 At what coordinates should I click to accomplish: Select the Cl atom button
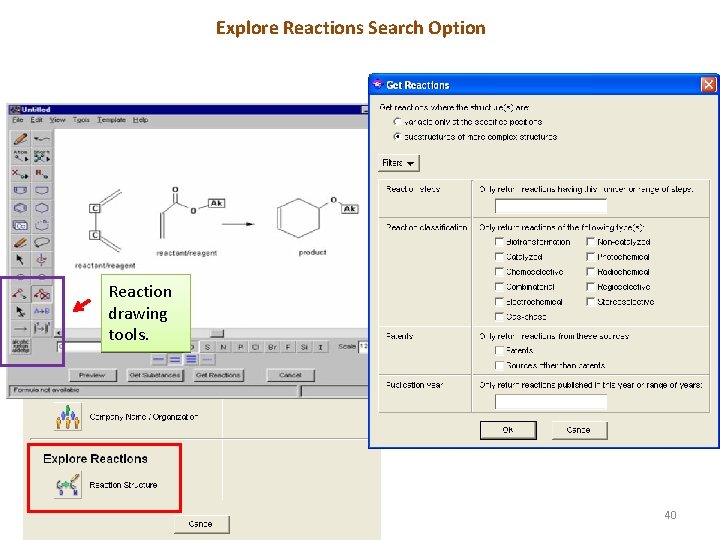point(255,347)
